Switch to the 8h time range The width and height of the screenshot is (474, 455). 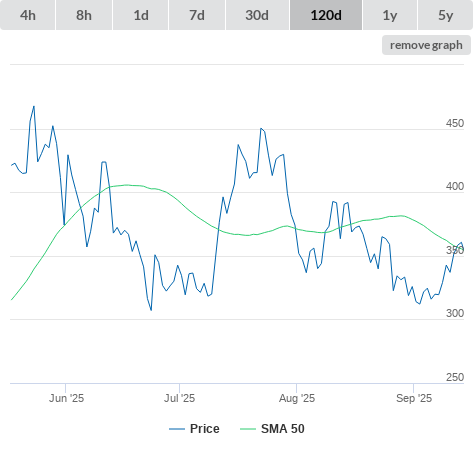pos(84,15)
